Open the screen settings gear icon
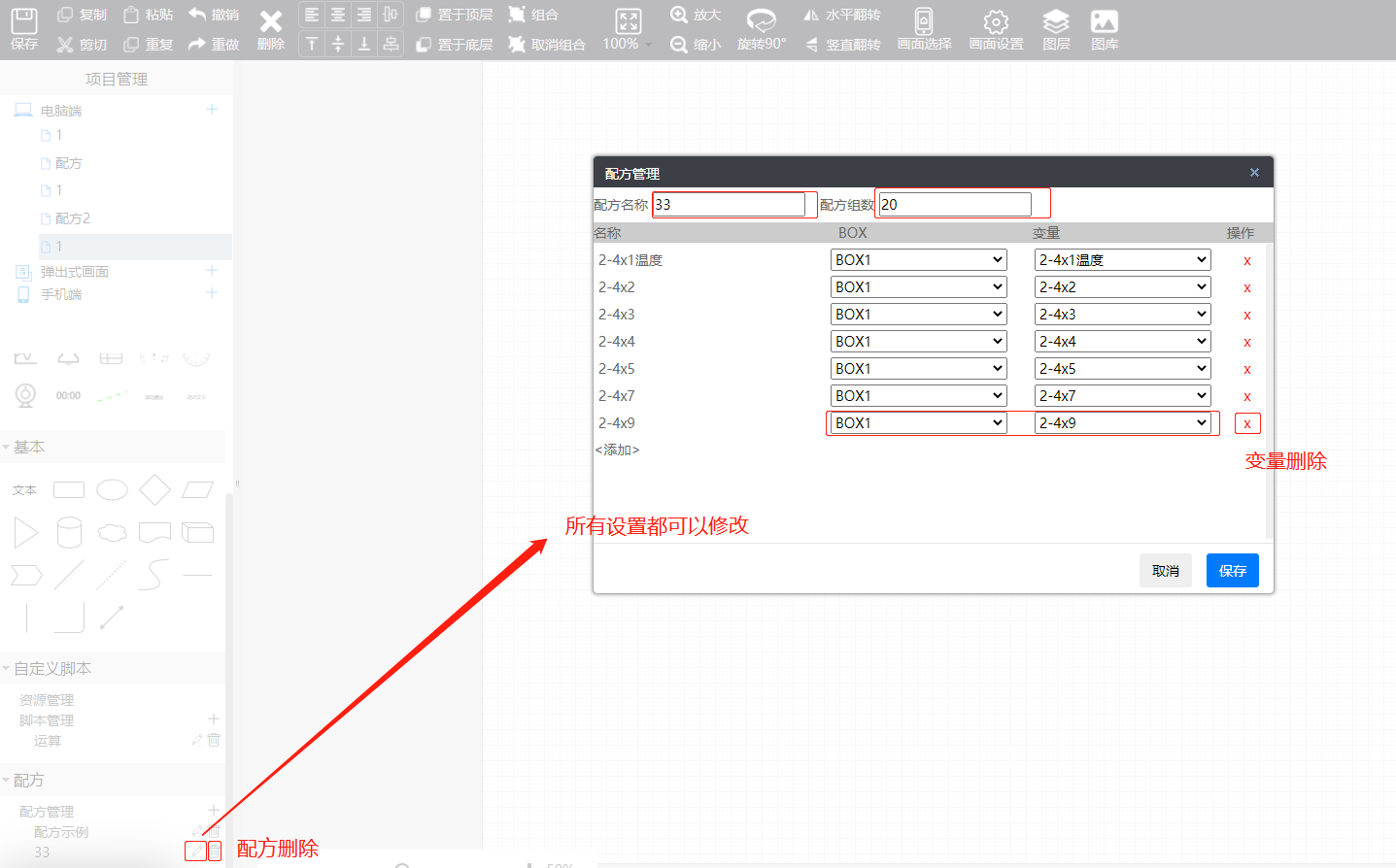Screen dimensions: 1396x868 point(996,21)
